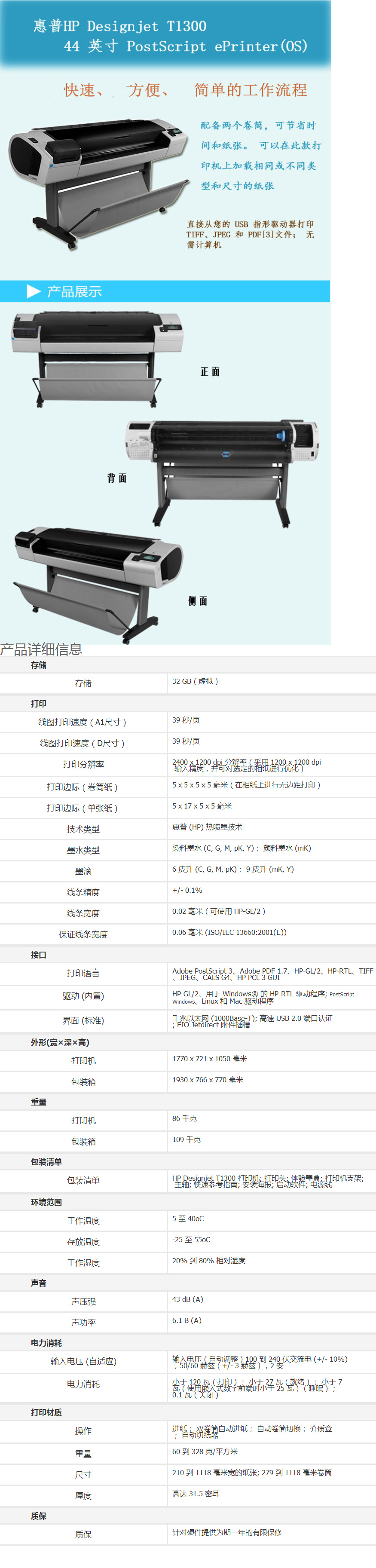The image size is (376, 1568).
Task: Open the front view (正面) printer photo
Action: 98,359
